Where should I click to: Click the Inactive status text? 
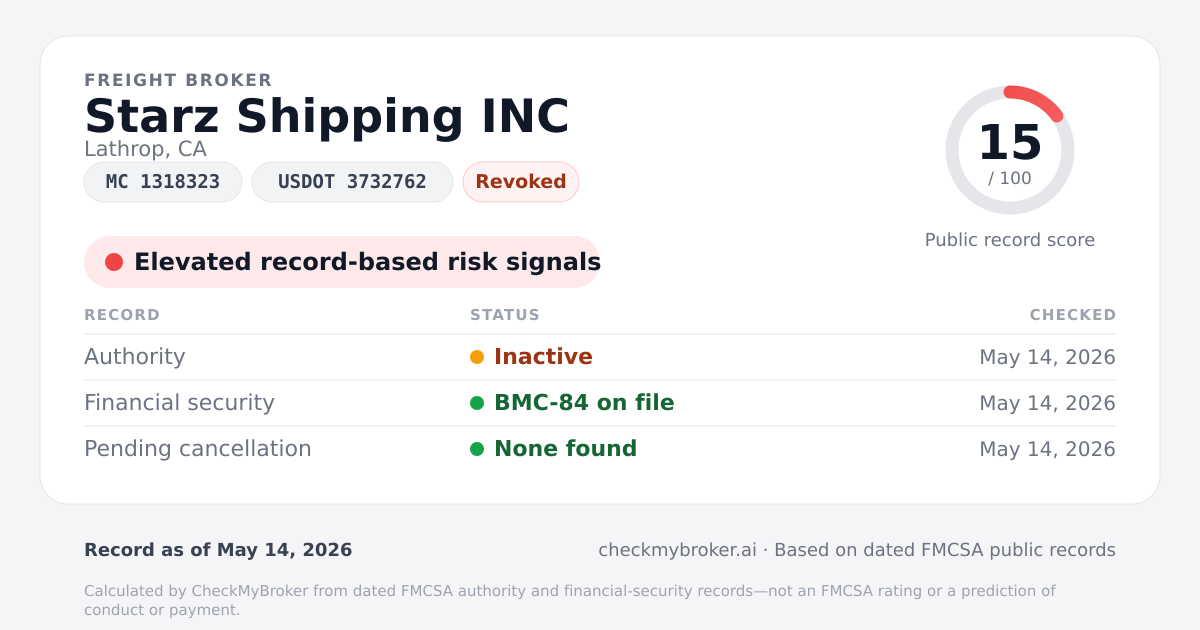543,357
